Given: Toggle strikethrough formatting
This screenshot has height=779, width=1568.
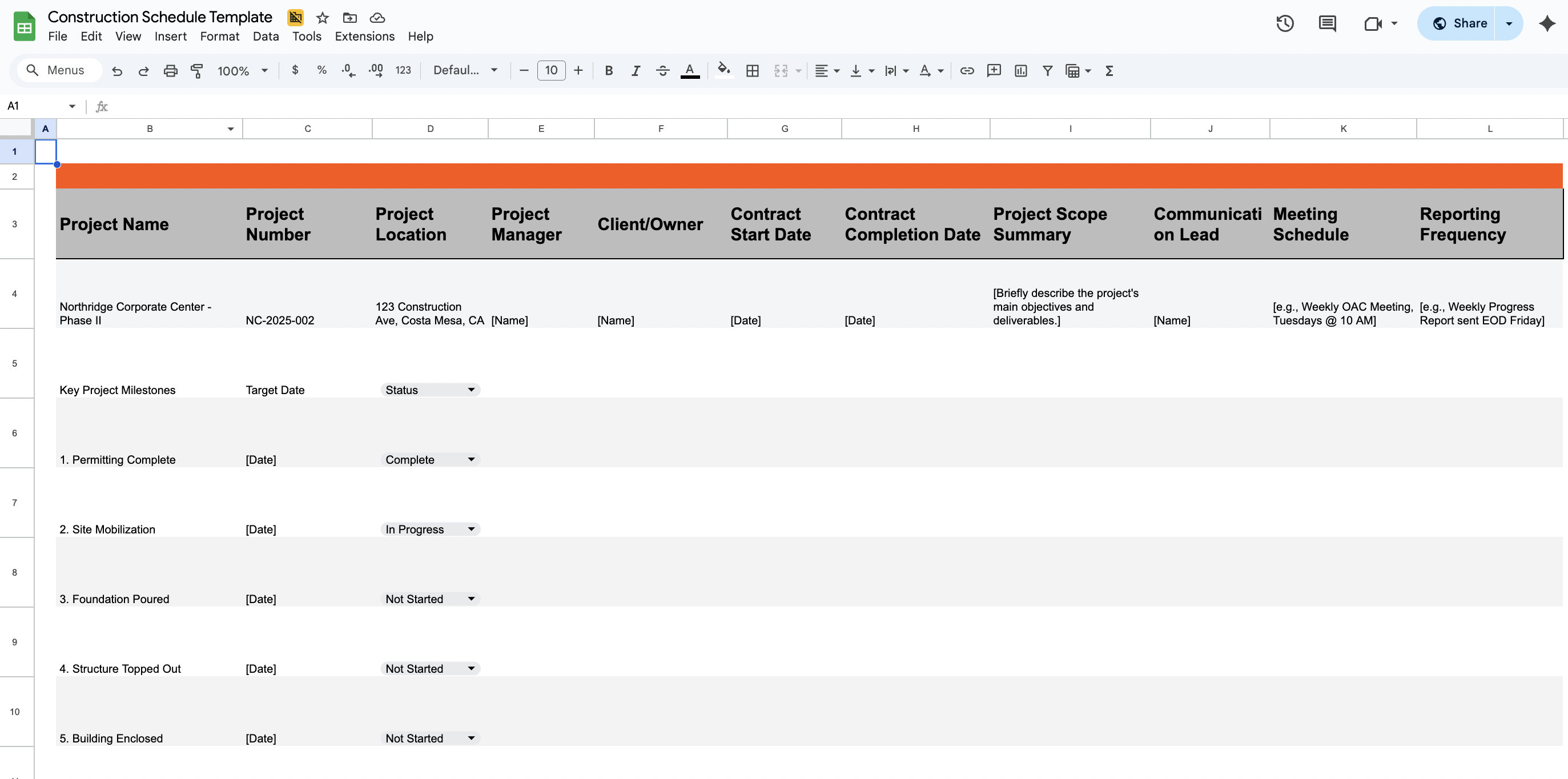Looking at the screenshot, I should tap(662, 71).
